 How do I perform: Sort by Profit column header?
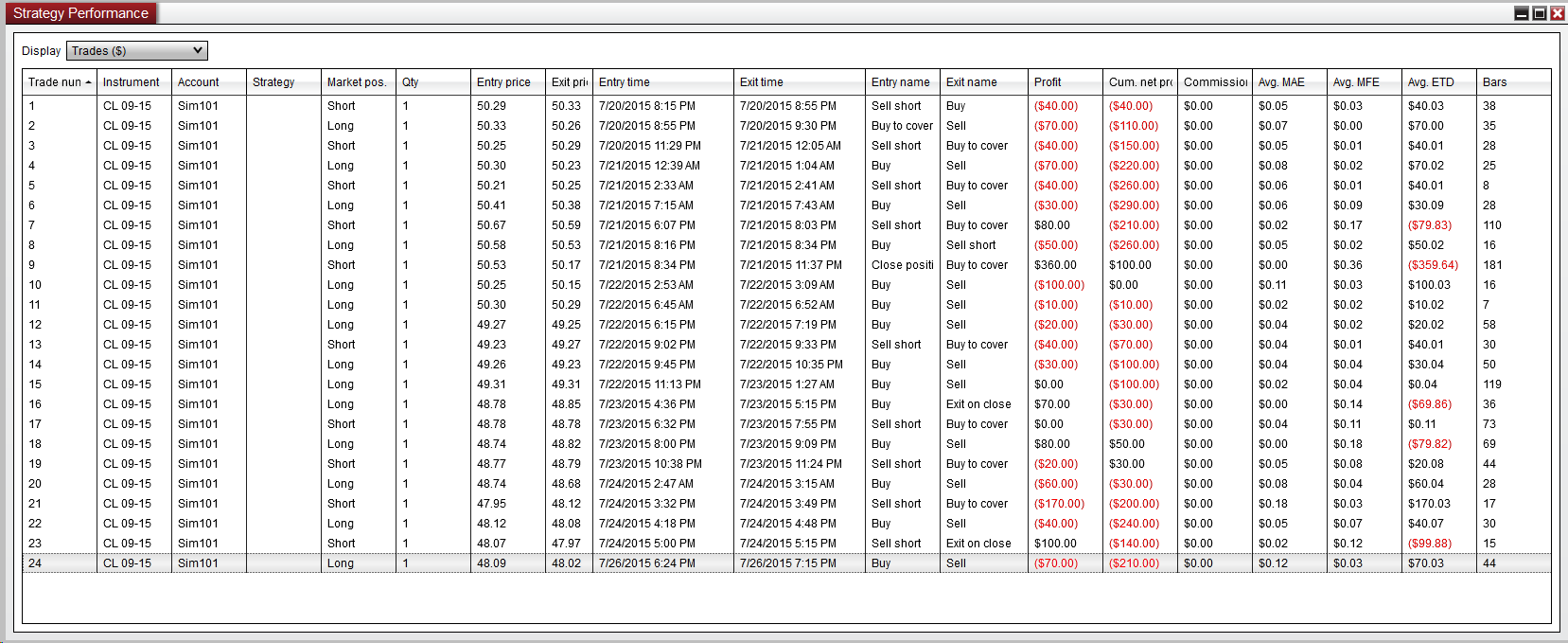(1066, 82)
